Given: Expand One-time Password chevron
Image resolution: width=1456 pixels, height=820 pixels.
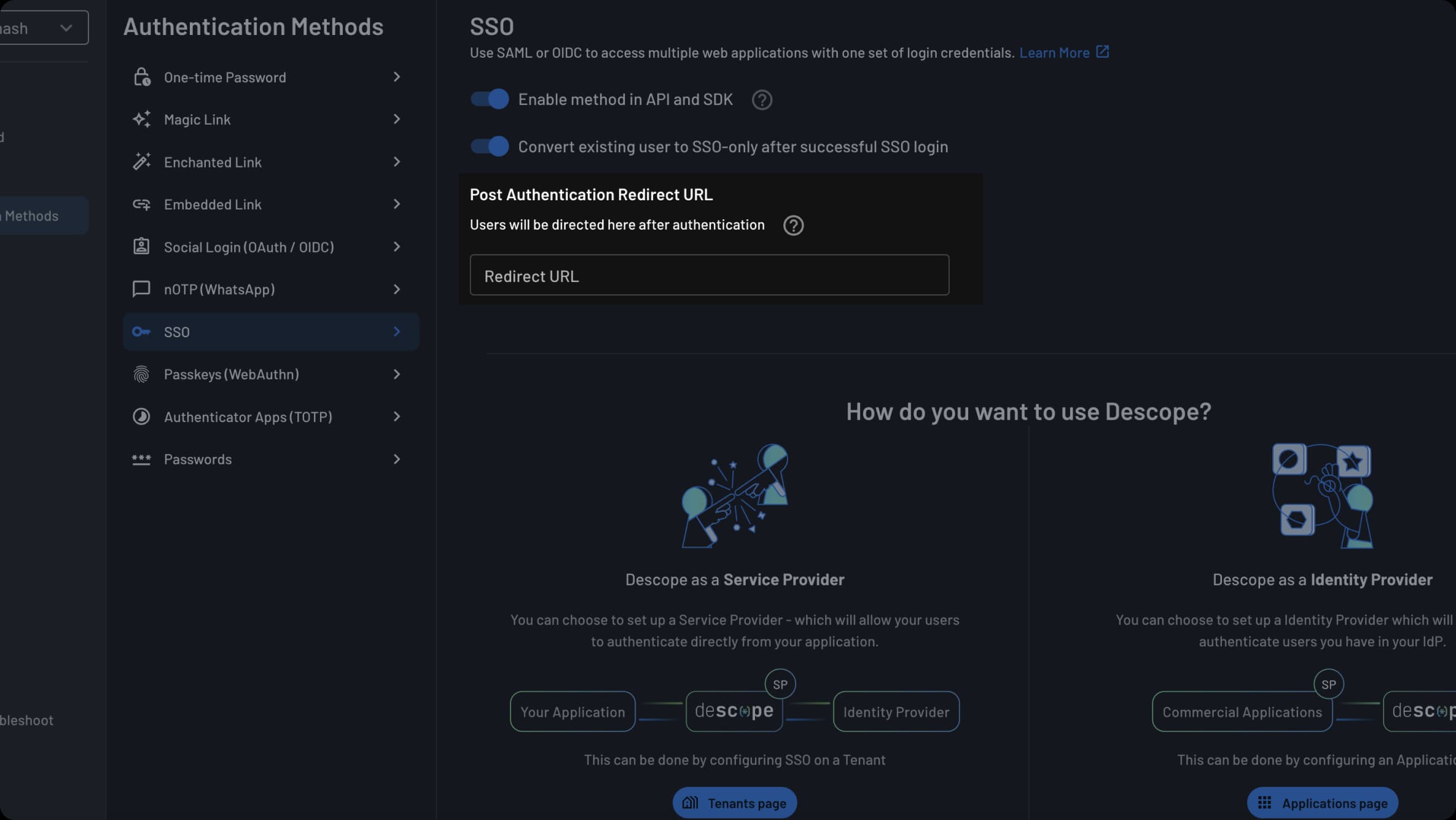Looking at the screenshot, I should pyautogui.click(x=397, y=77).
